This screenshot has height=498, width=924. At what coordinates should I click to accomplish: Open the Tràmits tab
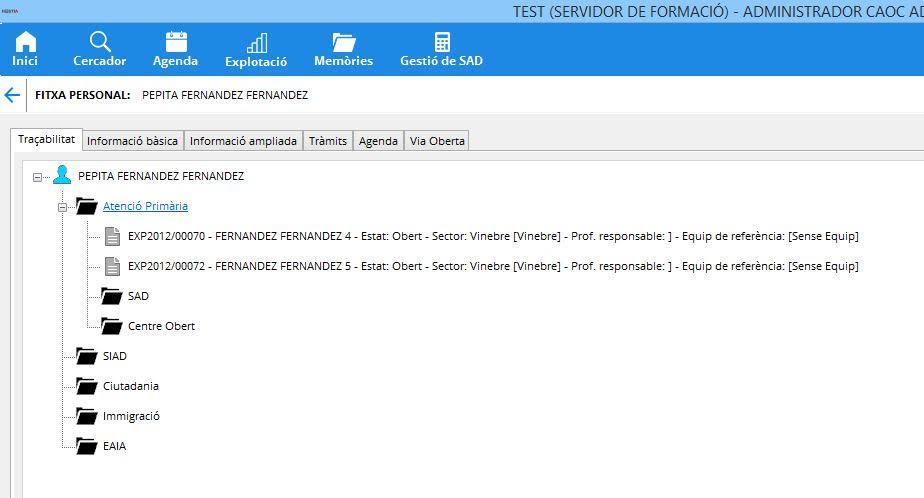pos(328,141)
